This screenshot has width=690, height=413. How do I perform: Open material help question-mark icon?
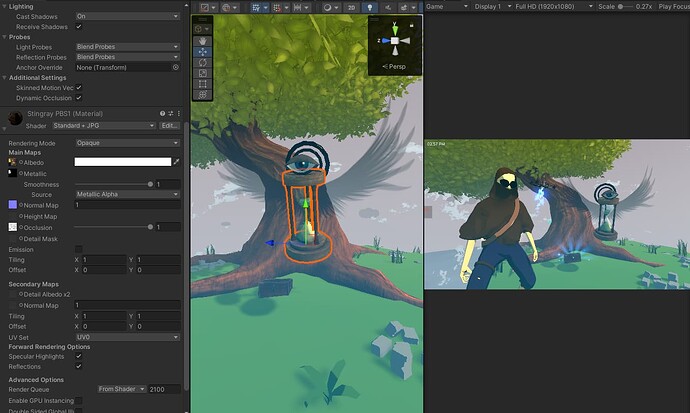162,113
